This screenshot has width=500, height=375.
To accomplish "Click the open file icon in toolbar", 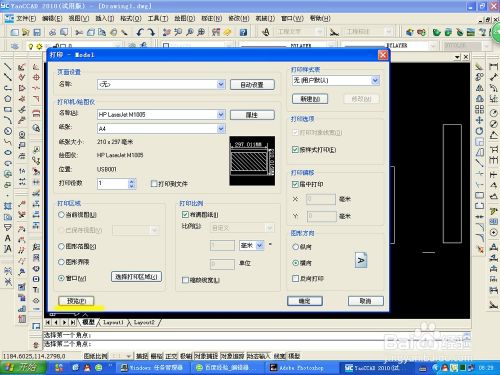I will (x=26, y=32).
